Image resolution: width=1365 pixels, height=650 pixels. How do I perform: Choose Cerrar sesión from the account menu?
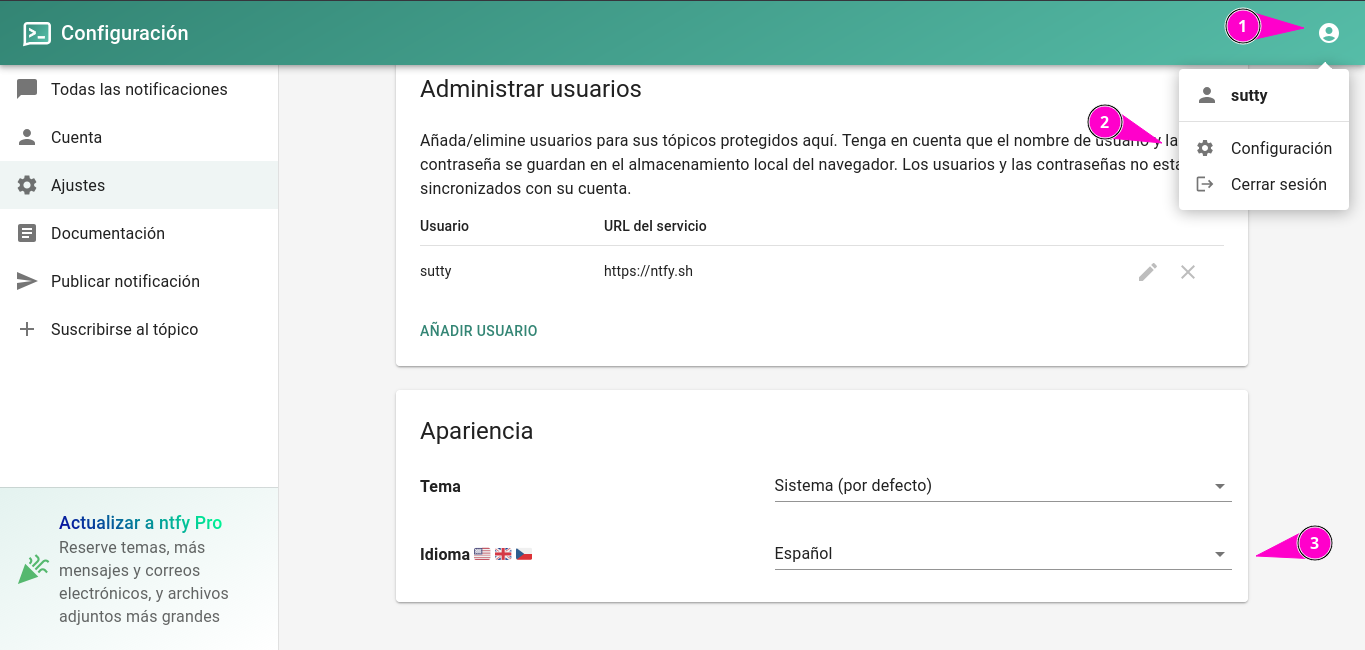[1278, 184]
